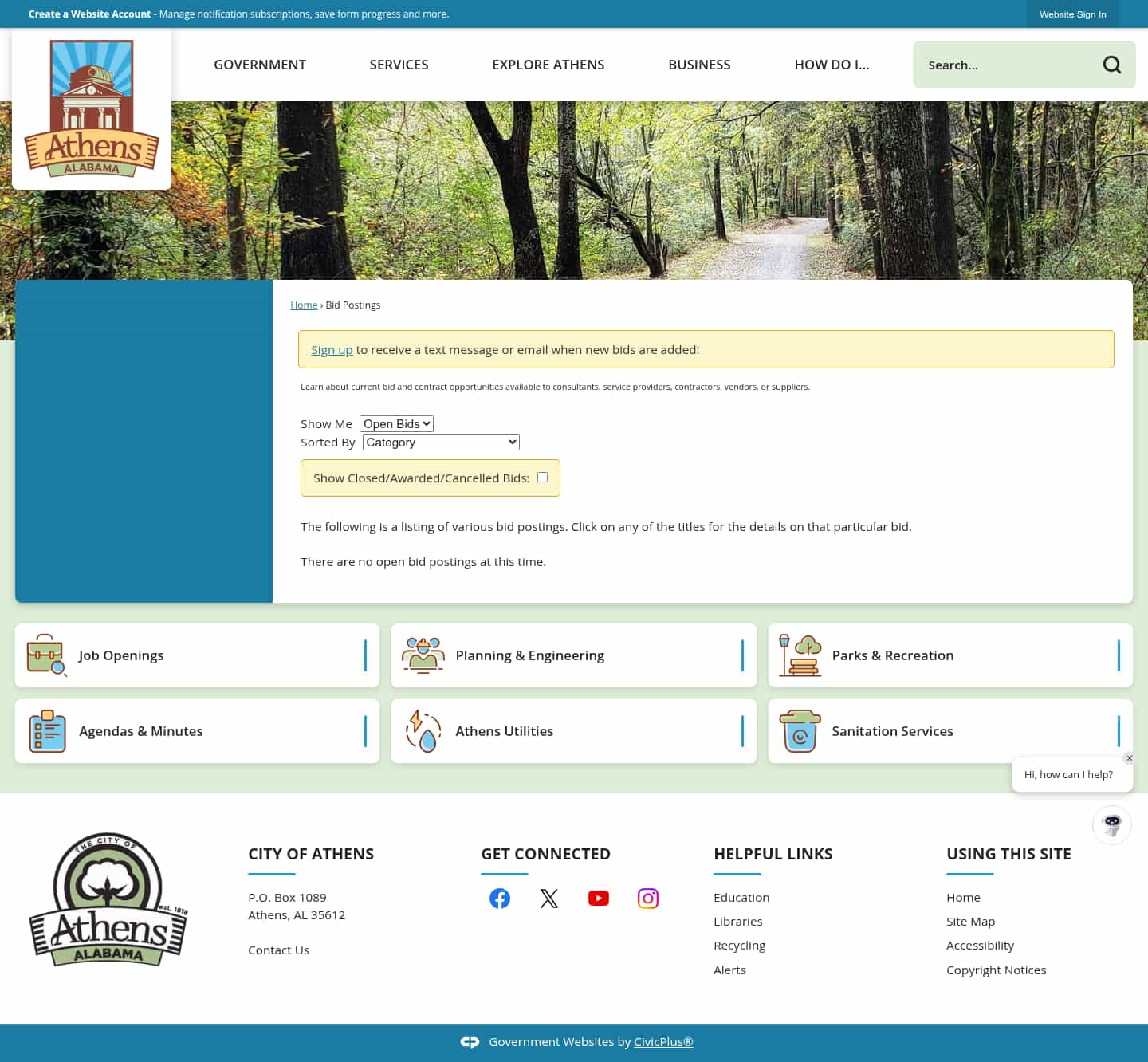Click the Sign up link for bid notifications
This screenshot has height=1062, width=1148.
pos(332,349)
